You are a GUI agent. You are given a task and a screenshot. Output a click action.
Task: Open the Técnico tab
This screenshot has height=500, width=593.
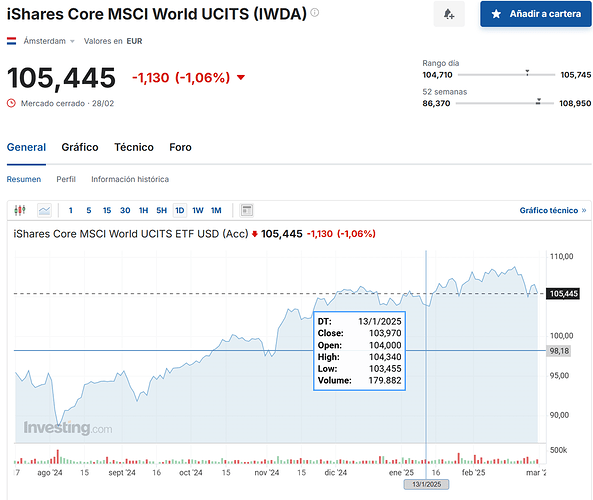(x=134, y=147)
